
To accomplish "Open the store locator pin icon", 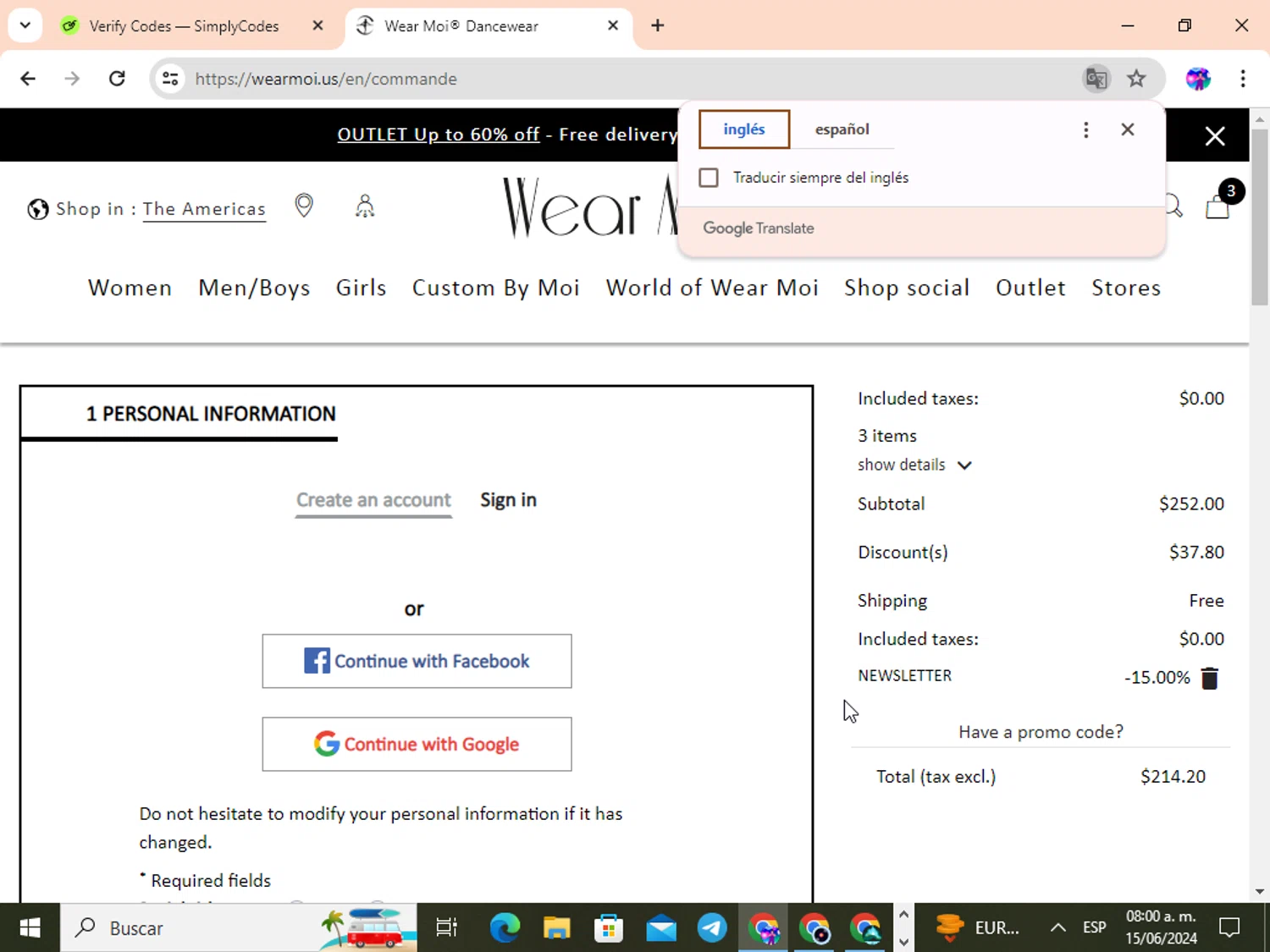I will click(x=304, y=206).
